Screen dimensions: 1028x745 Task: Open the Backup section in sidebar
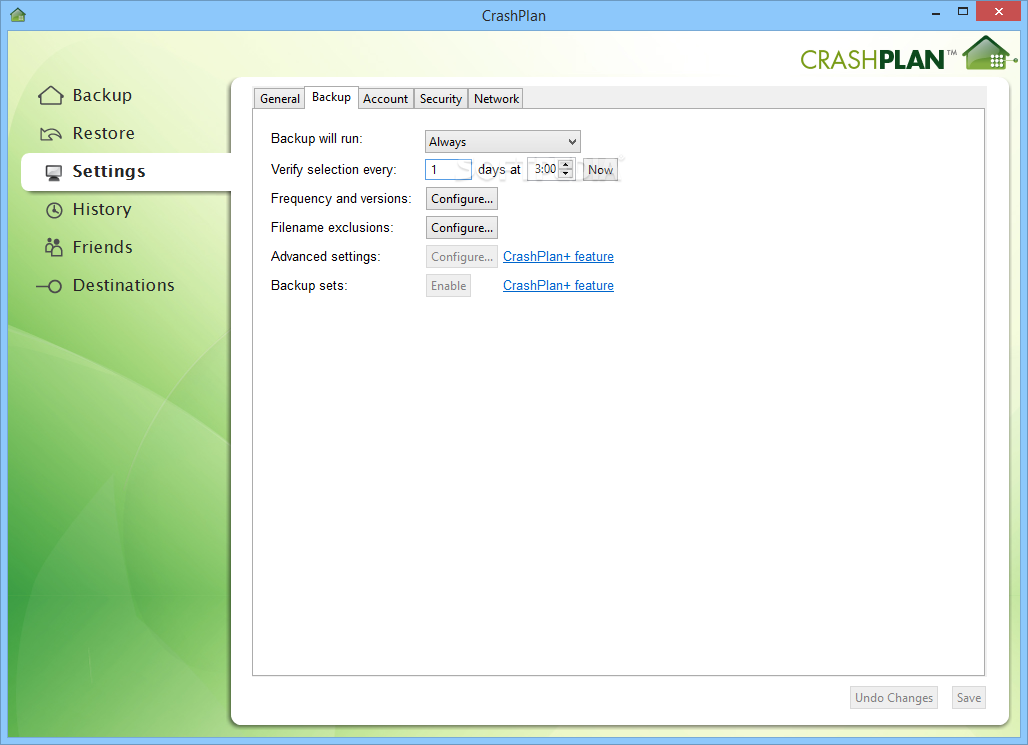point(102,96)
